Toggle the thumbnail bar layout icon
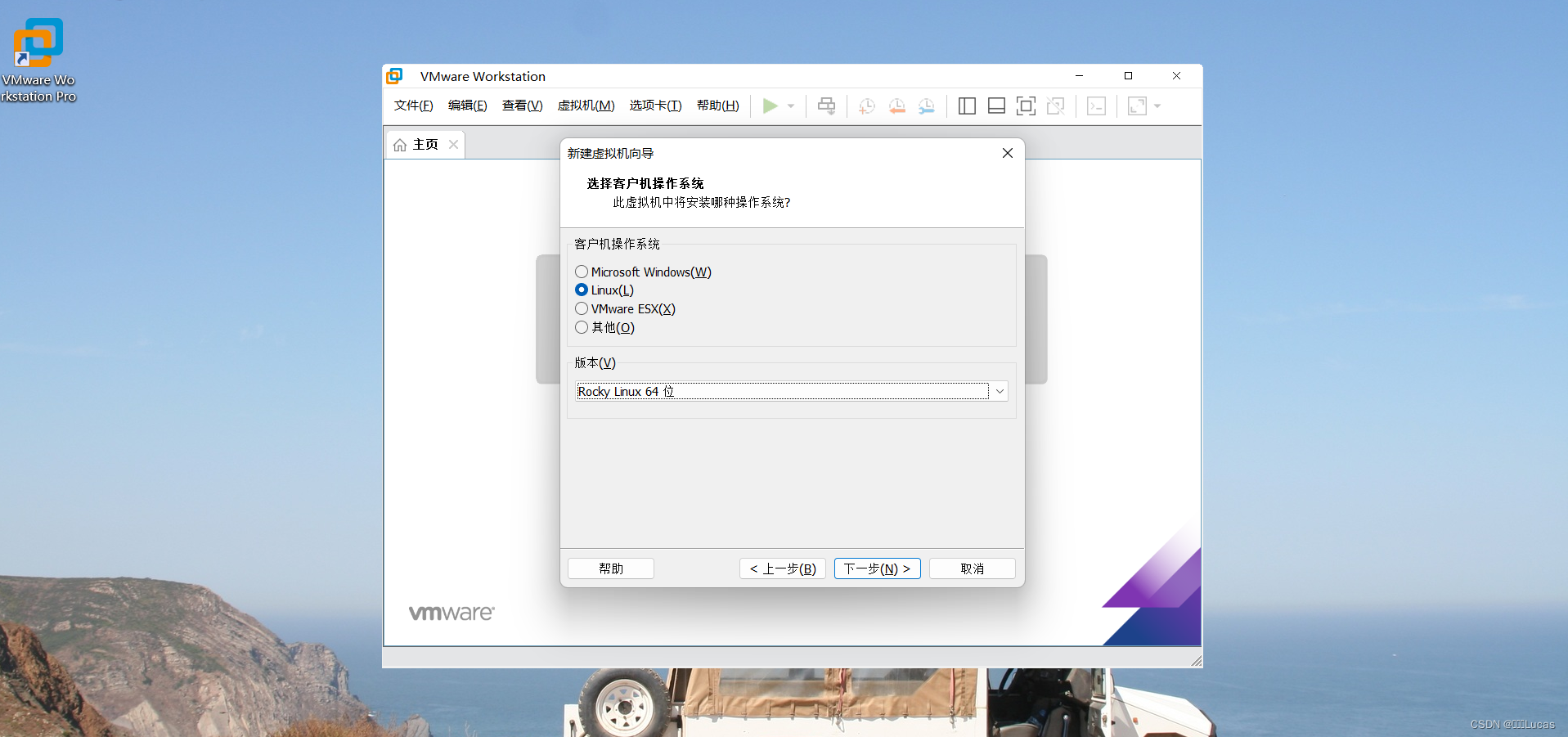This screenshot has width=1568, height=737. [x=996, y=106]
